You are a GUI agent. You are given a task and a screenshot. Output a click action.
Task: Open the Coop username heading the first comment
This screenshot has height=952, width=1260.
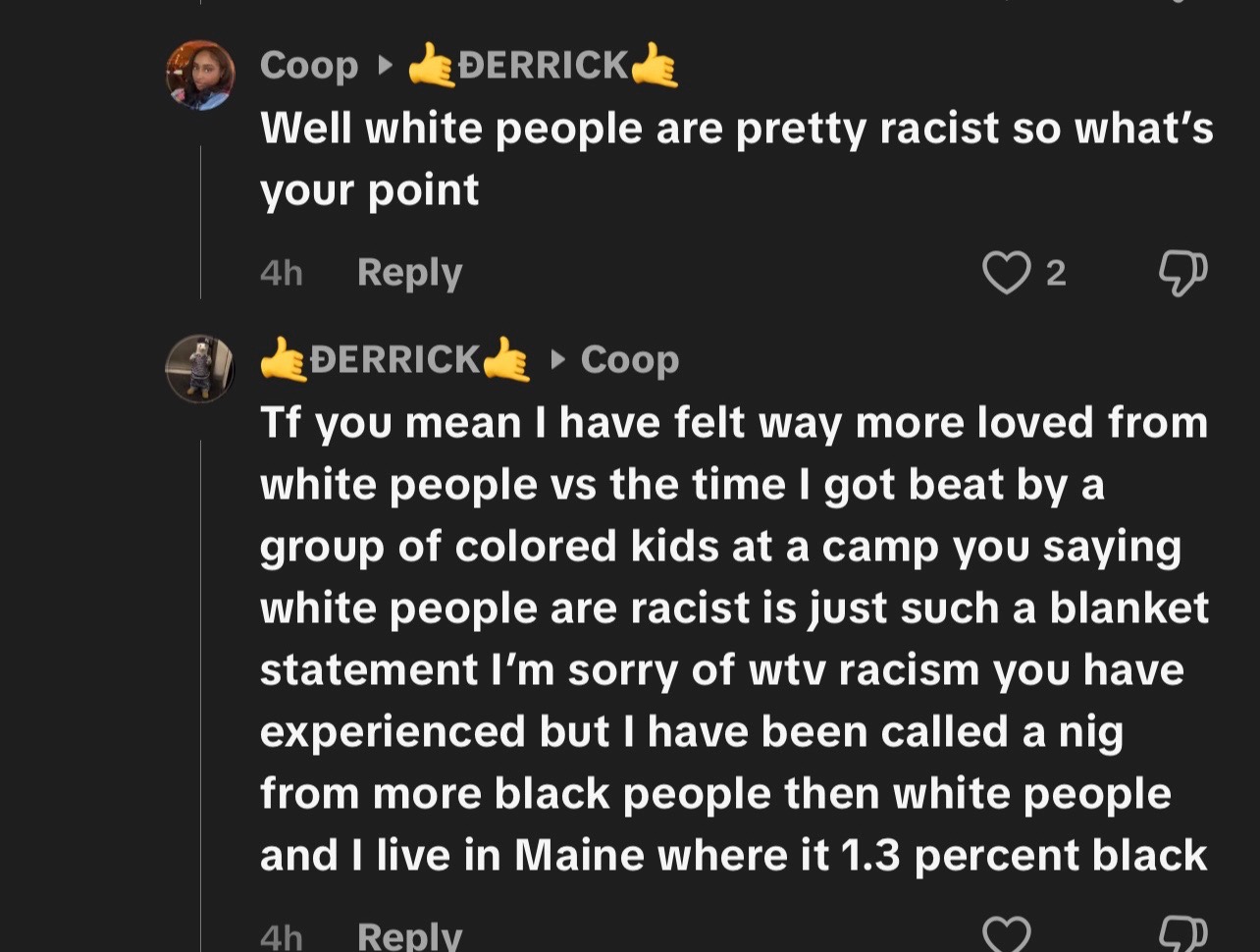point(309,66)
